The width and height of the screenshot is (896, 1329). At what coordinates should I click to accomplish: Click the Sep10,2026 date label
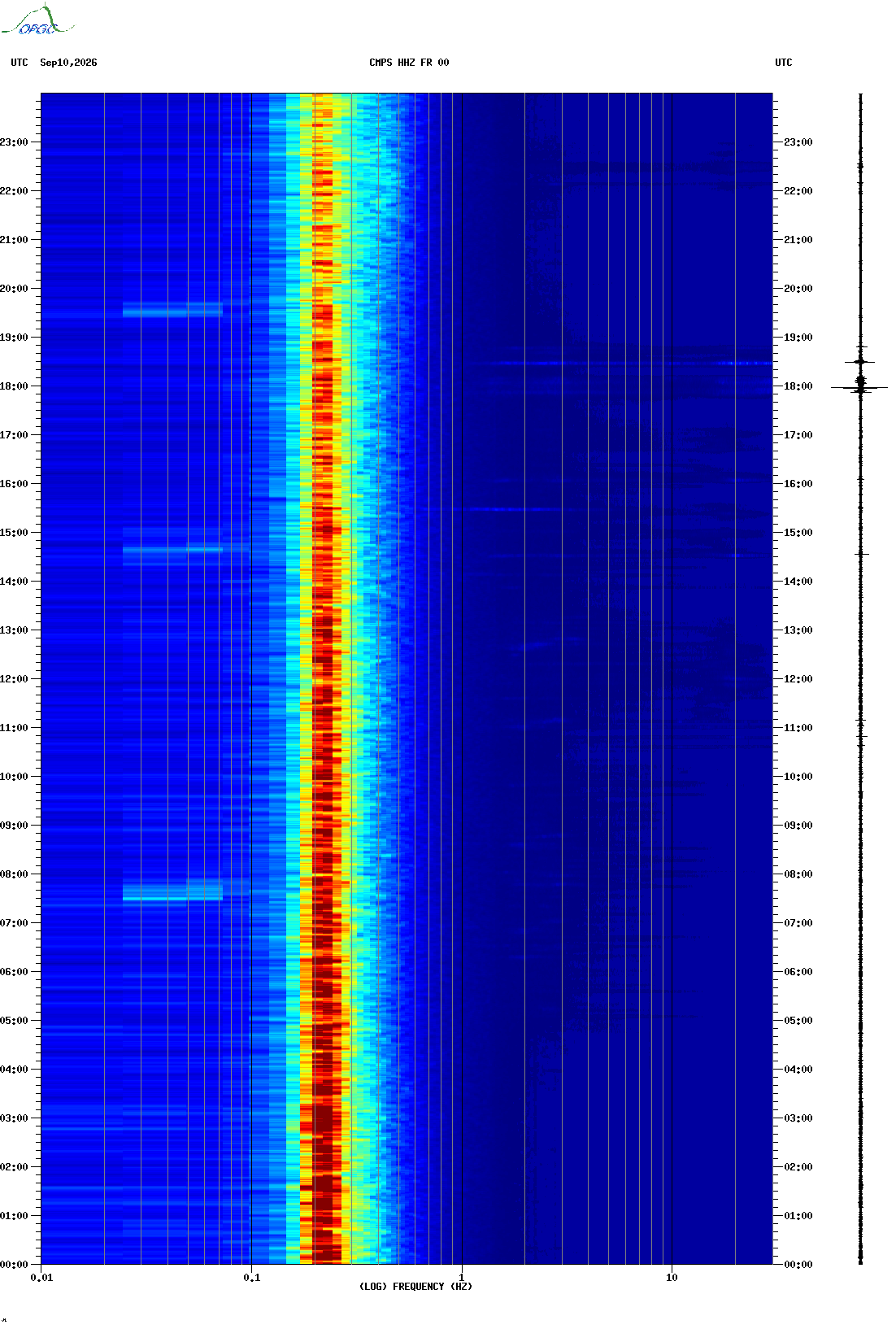pos(68,63)
